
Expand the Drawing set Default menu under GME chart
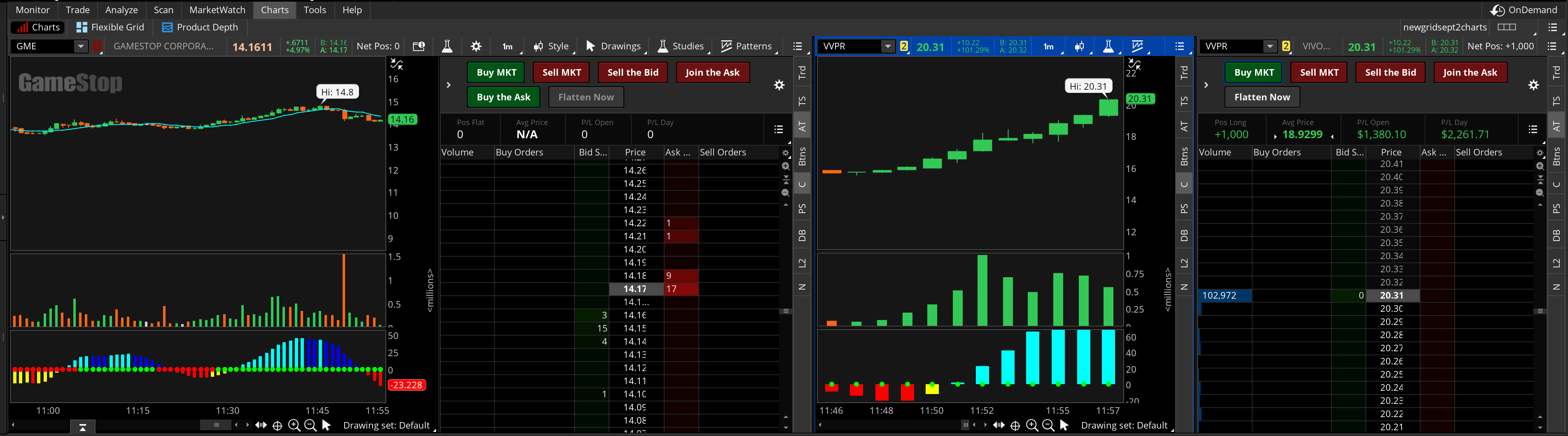[x=387, y=426]
